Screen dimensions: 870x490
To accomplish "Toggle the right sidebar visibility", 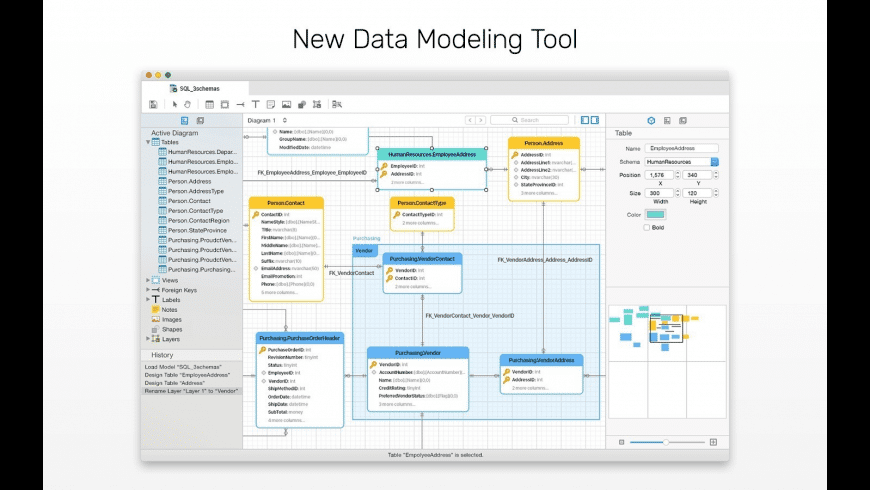I will 595,120.
